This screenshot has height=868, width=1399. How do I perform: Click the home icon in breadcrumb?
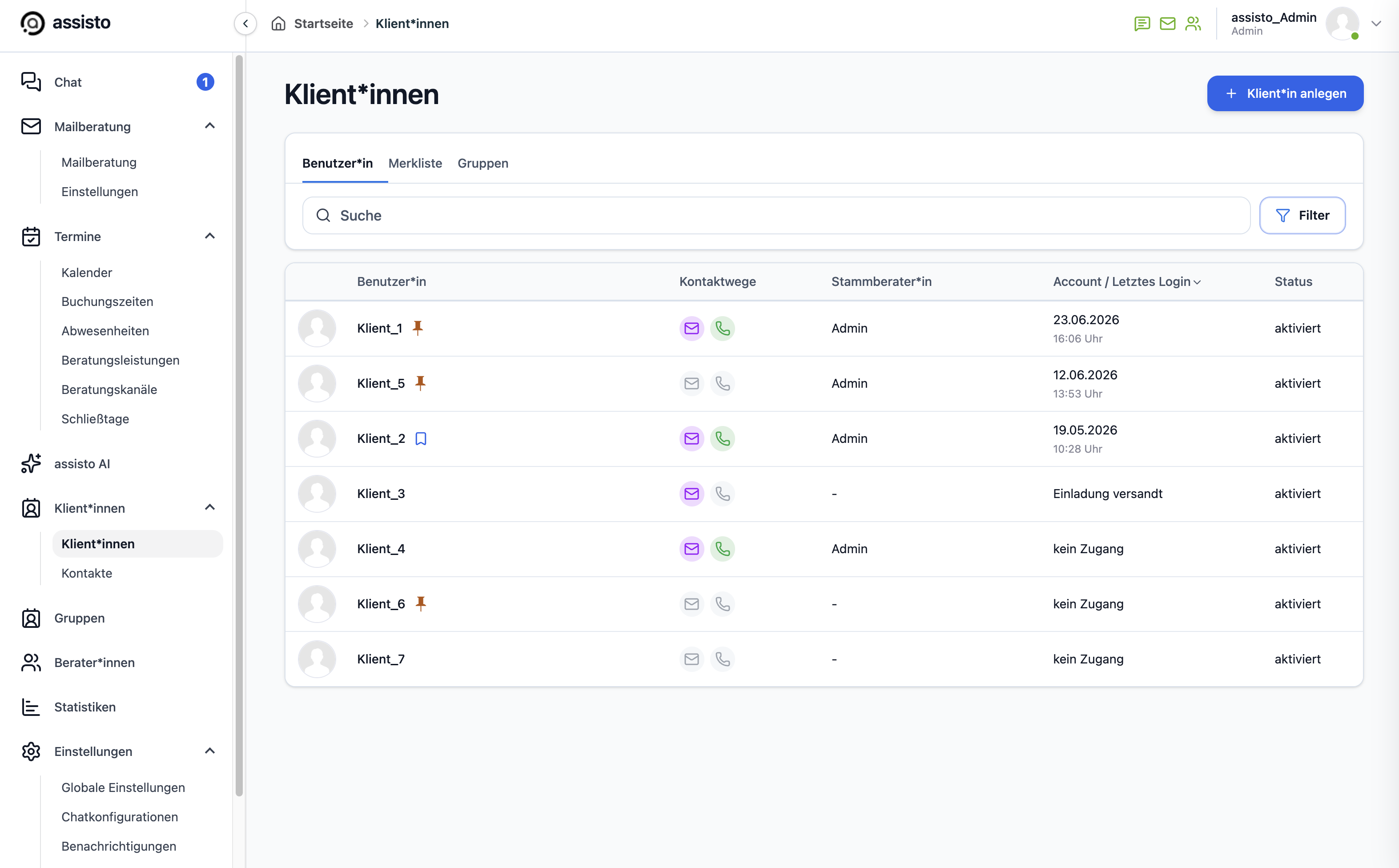pos(278,24)
